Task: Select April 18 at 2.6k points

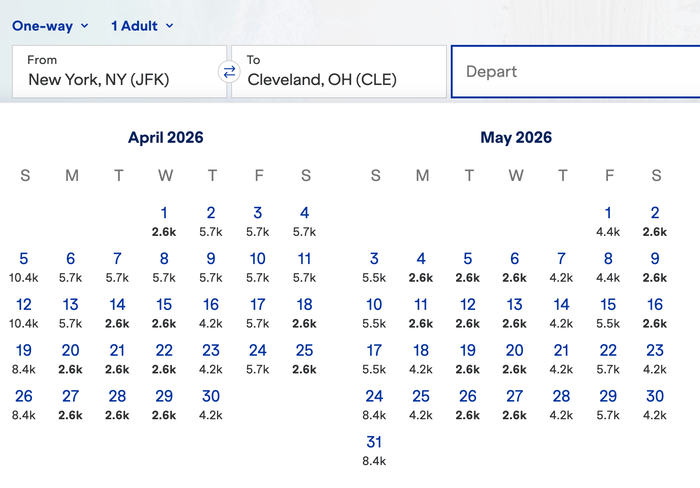Action: click(304, 313)
